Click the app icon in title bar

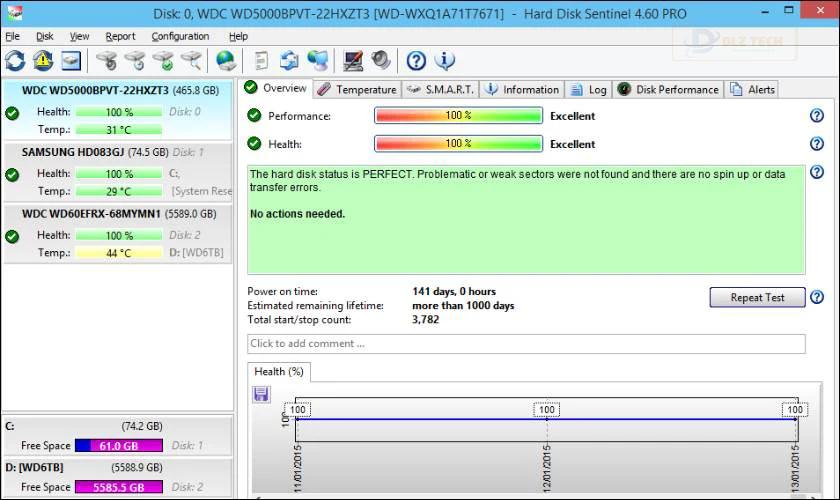(13, 13)
